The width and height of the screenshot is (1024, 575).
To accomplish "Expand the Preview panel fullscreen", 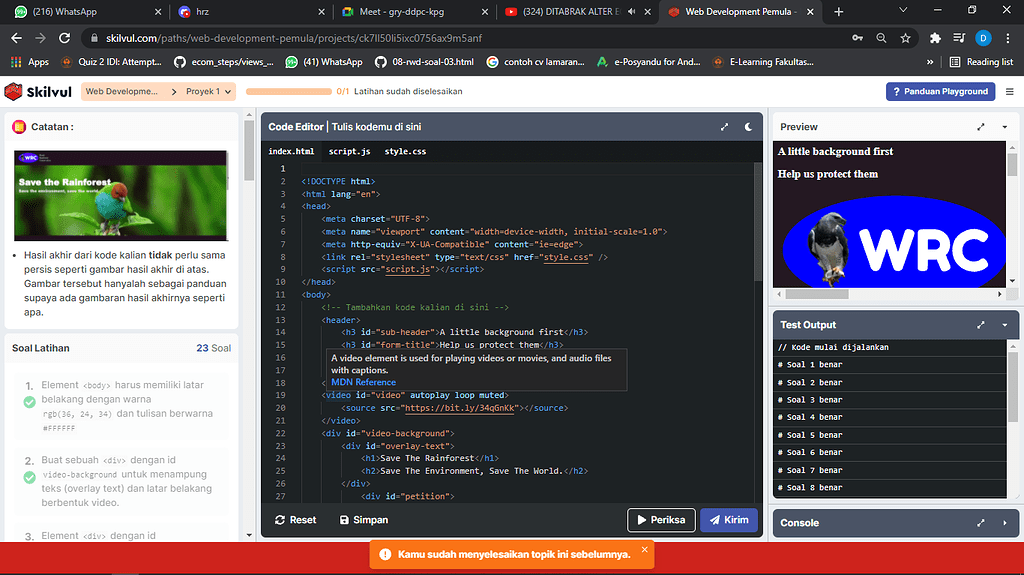I will pyautogui.click(x=980, y=127).
